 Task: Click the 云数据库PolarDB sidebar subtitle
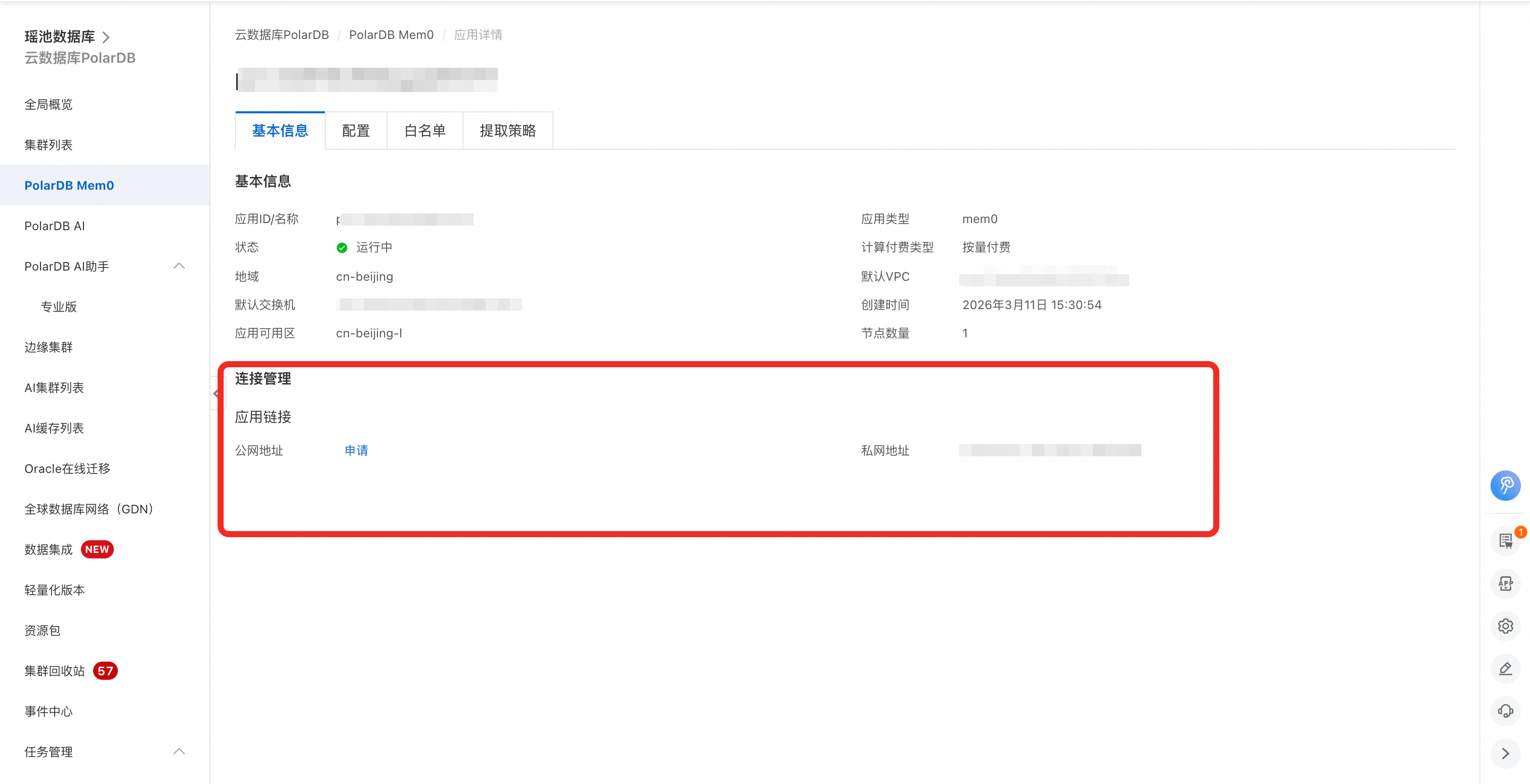coord(80,58)
